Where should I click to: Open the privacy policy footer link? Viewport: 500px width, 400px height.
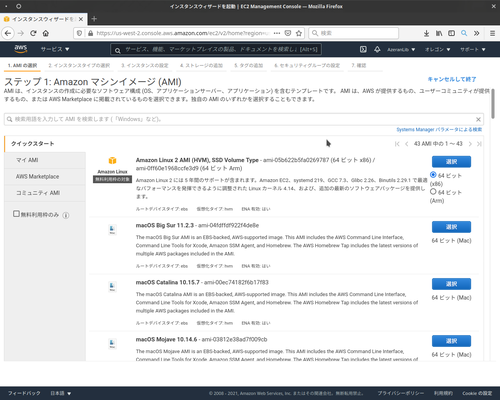pos(401,393)
